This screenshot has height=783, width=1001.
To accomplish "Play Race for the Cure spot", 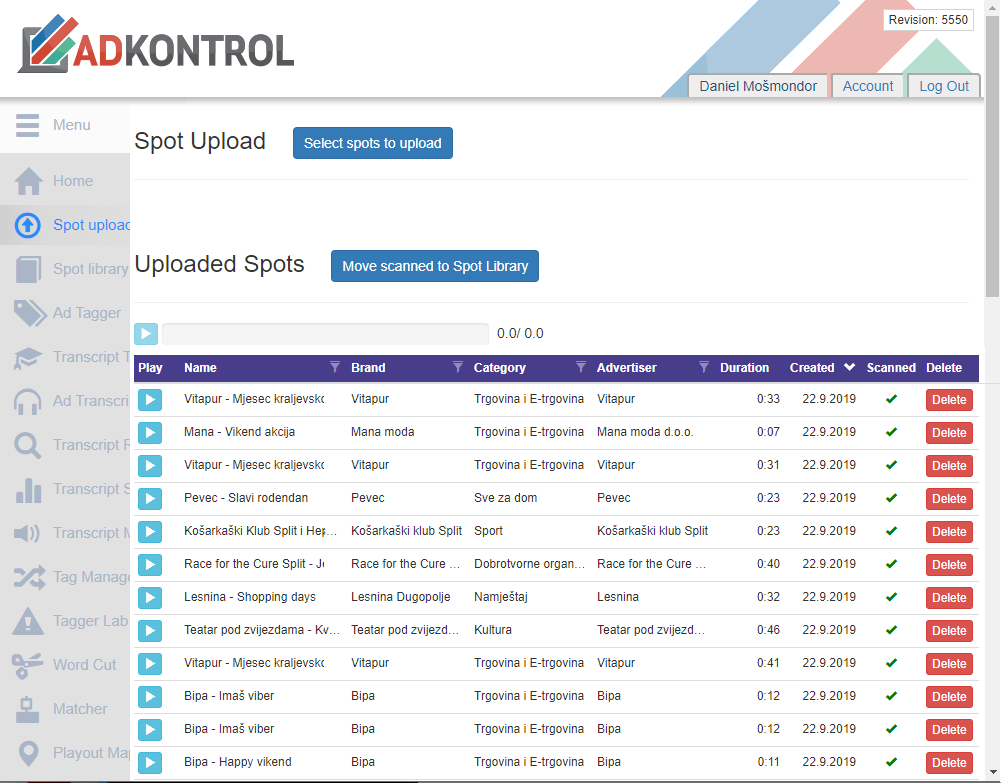I will pyautogui.click(x=150, y=565).
